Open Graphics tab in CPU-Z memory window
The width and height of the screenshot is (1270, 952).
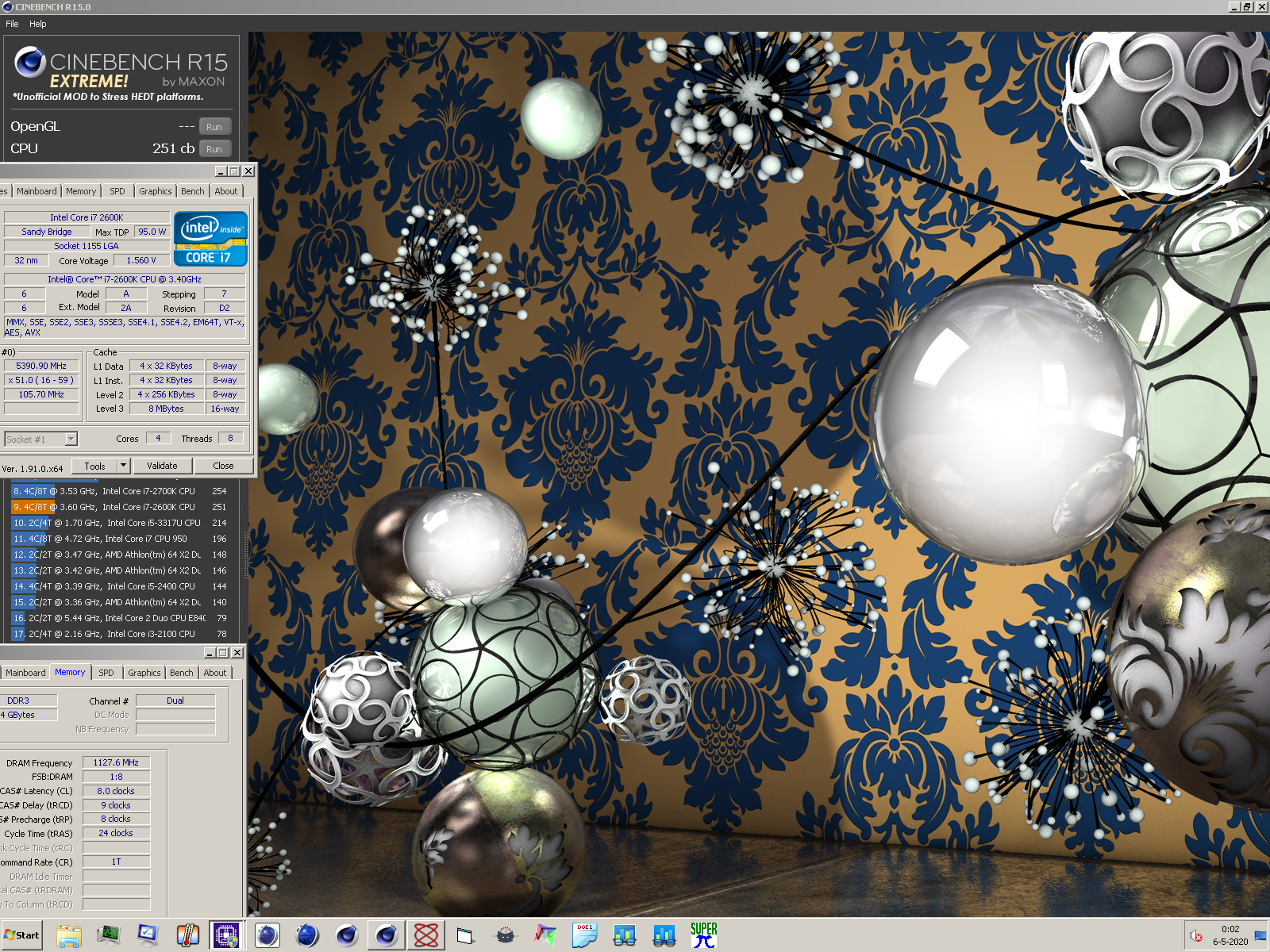144,673
